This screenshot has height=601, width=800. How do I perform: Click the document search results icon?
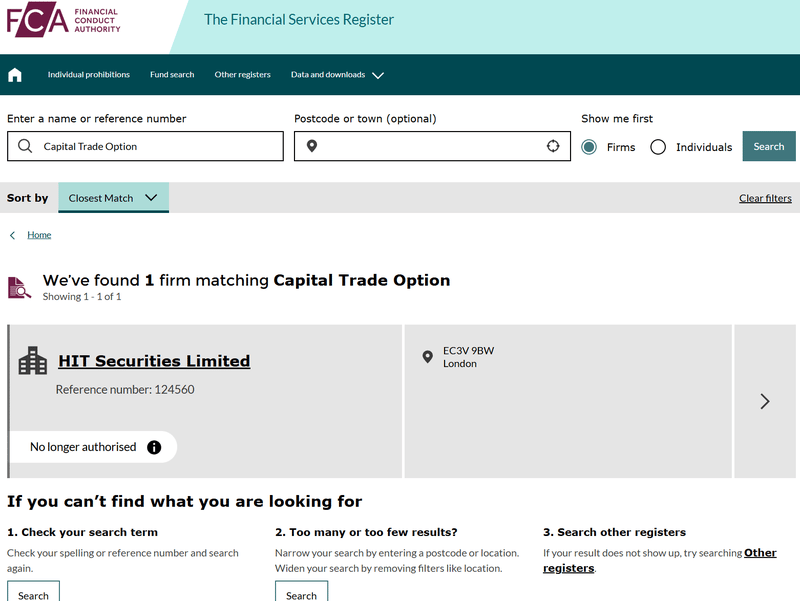coord(19,288)
